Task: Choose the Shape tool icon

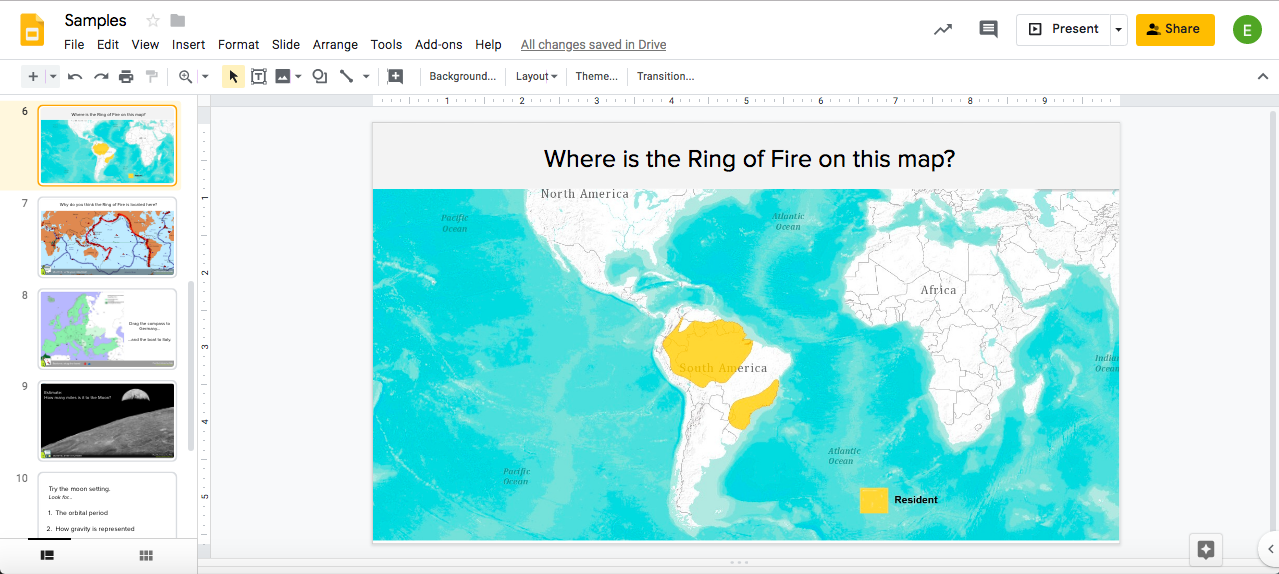Action: pos(320,76)
